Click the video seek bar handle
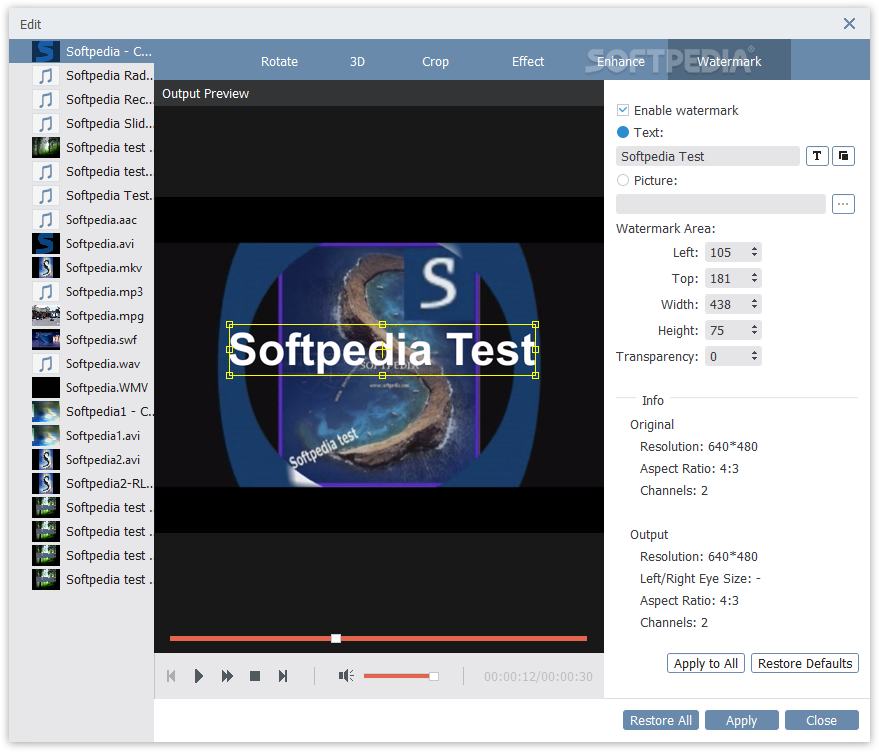This screenshot has height=752, width=879. tap(336, 639)
